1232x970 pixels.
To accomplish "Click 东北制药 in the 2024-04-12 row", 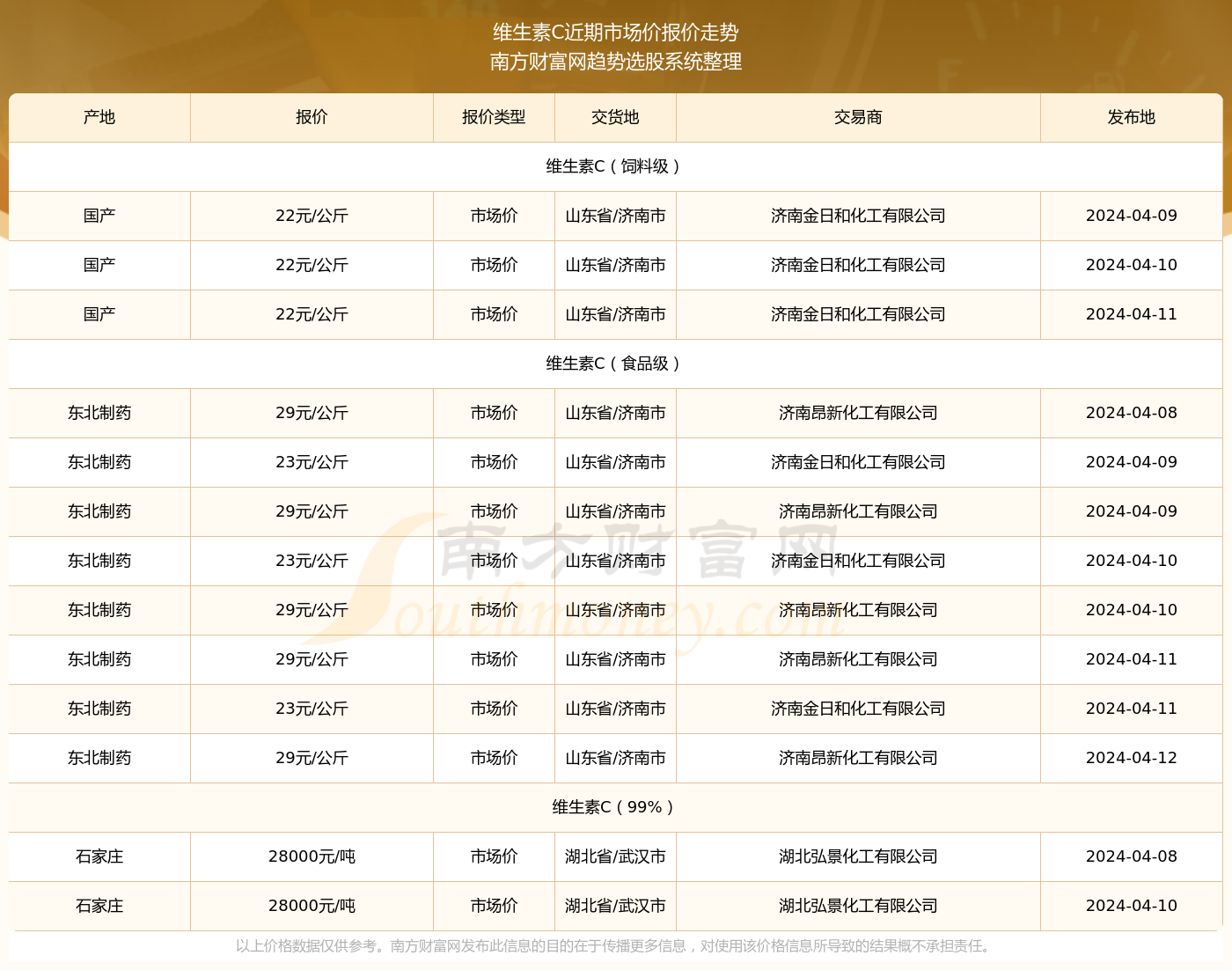I will (99, 758).
